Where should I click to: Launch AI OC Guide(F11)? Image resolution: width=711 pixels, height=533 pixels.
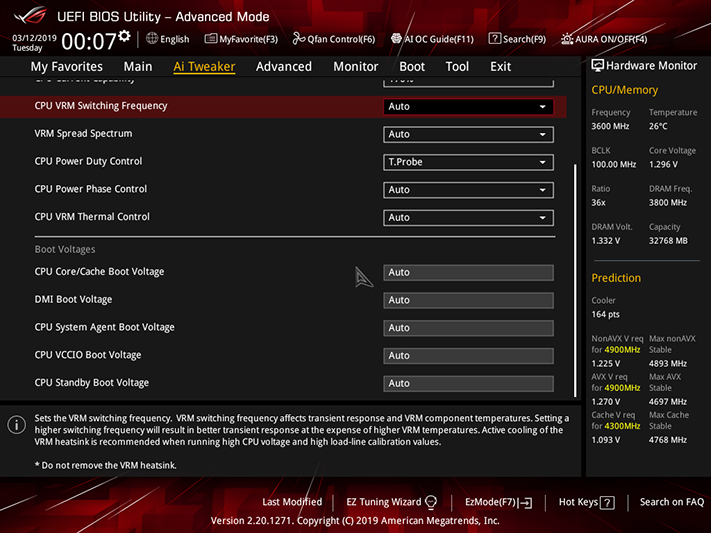(x=432, y=39)
